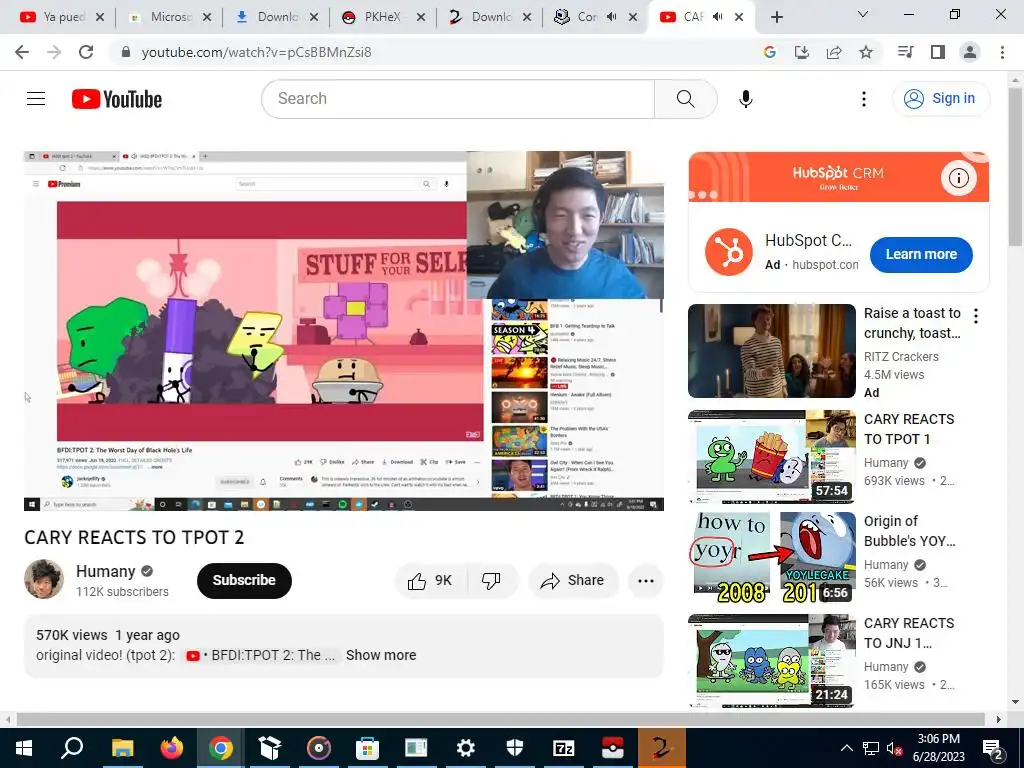Open the Humany channel name link
The width and height of the screenshot is (1024, 768).
coord(105,571)
